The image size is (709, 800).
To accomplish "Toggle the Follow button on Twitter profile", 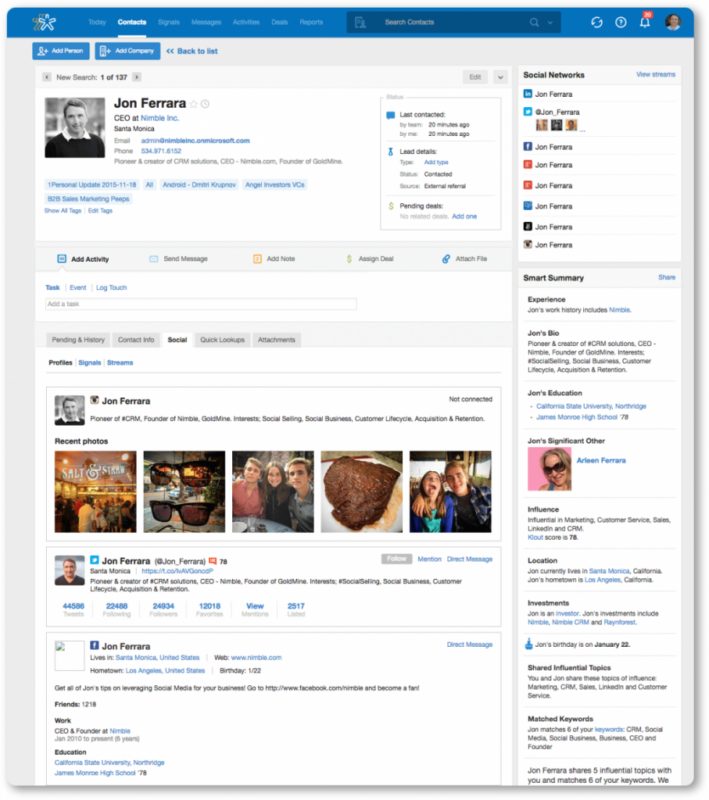I will tap(397, 559).
